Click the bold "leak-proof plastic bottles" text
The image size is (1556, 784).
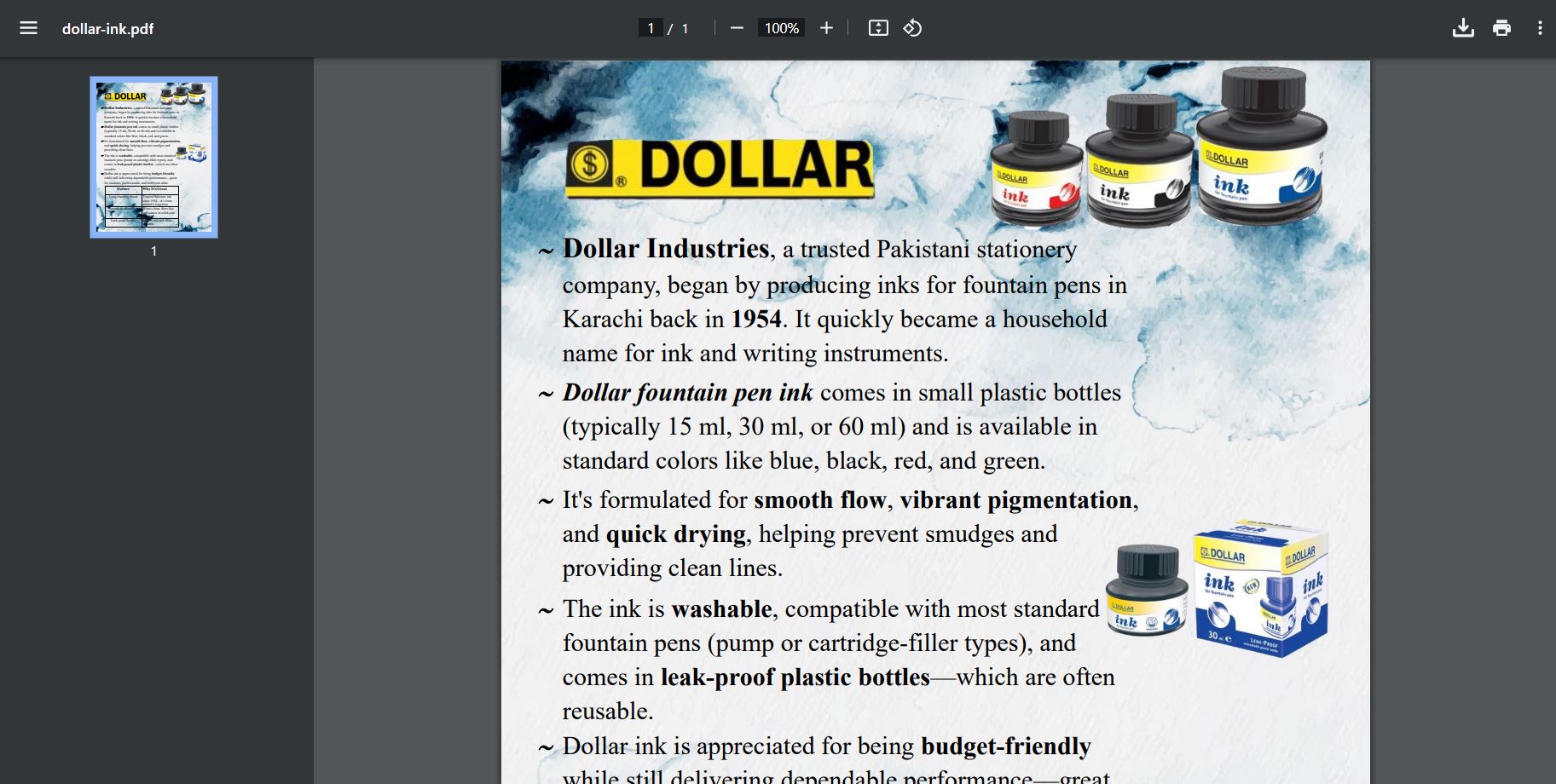point(795,677)
